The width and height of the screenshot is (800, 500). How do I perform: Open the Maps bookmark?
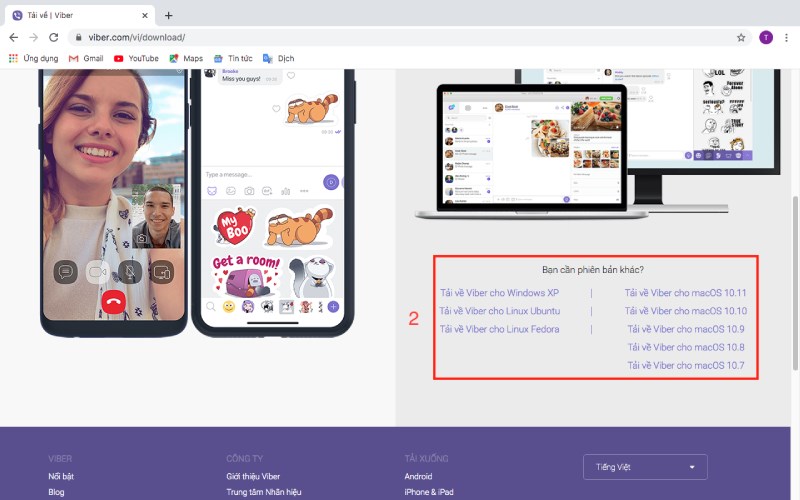(186, 58)
